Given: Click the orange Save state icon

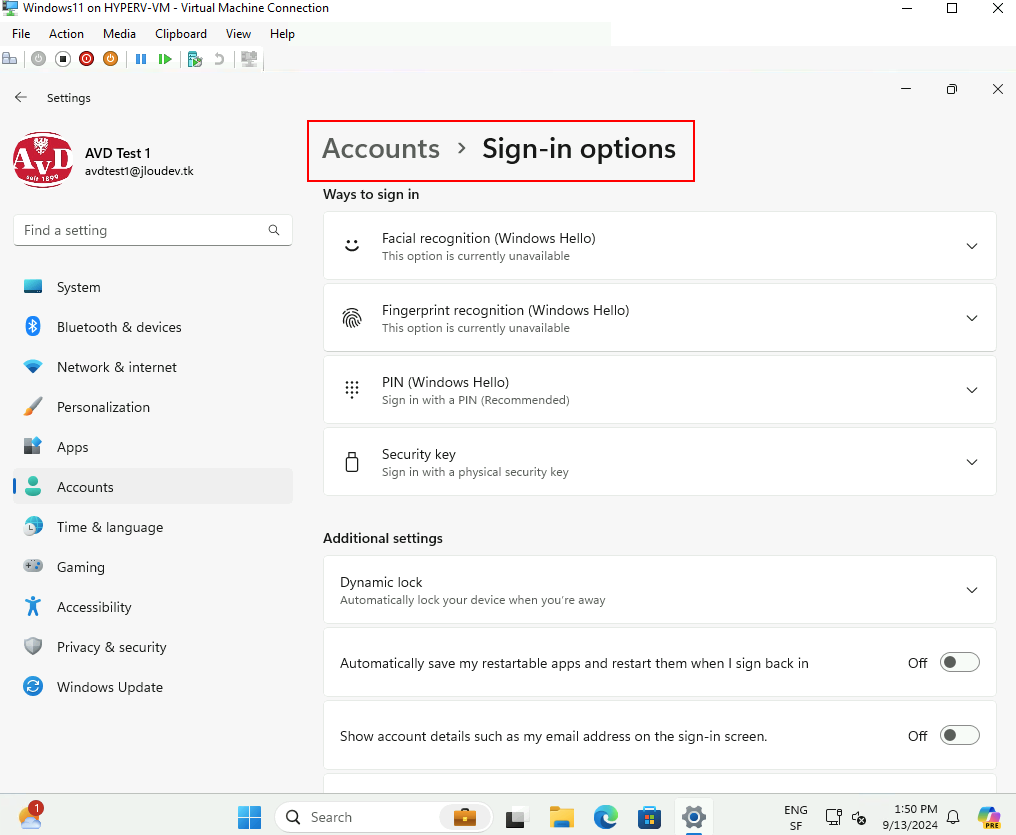Looking at the screenshot, I should point(111,59).
